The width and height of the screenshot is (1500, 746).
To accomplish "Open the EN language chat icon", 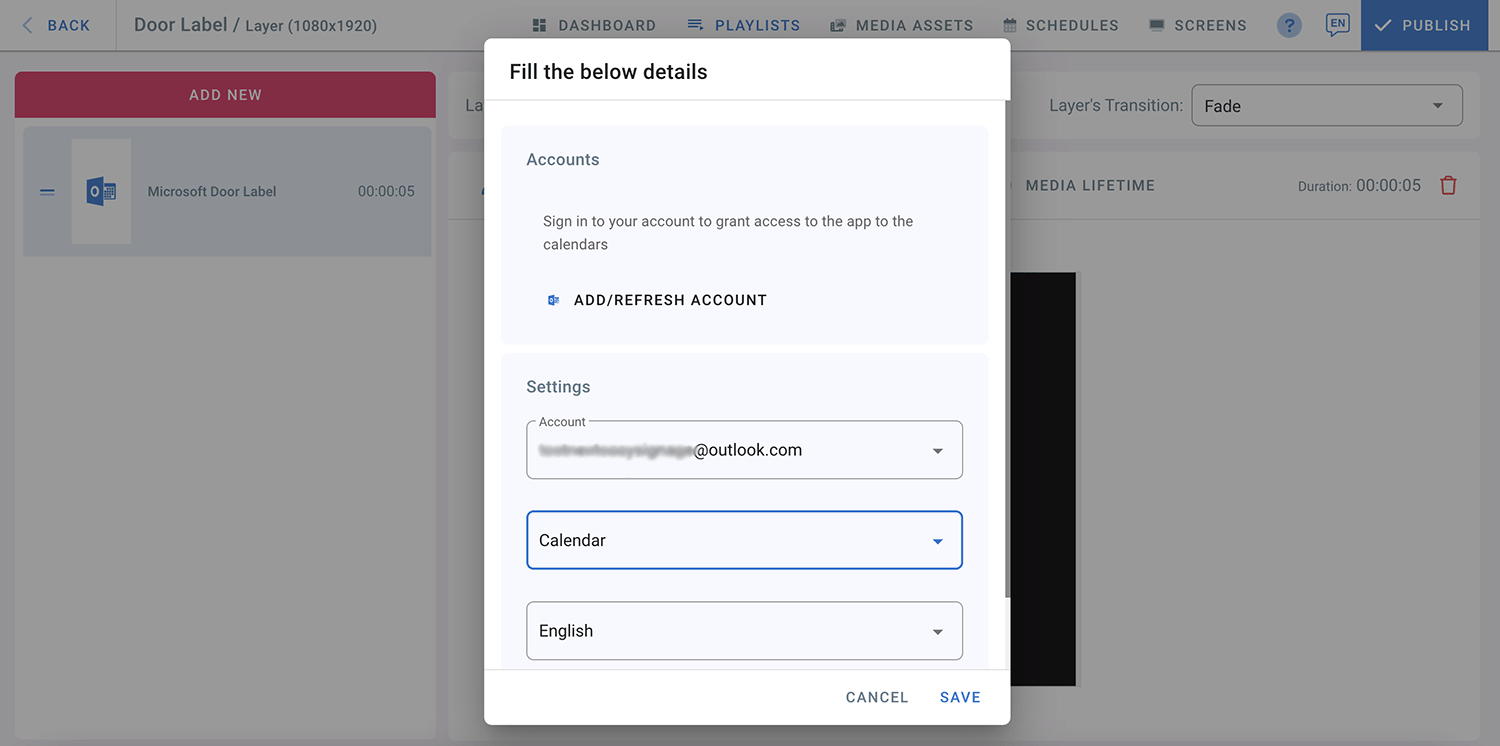I will pos(1337,25).
